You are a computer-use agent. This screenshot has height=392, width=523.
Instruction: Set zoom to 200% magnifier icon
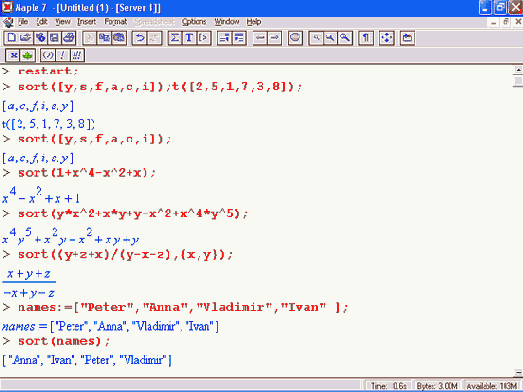pos(345,38)
